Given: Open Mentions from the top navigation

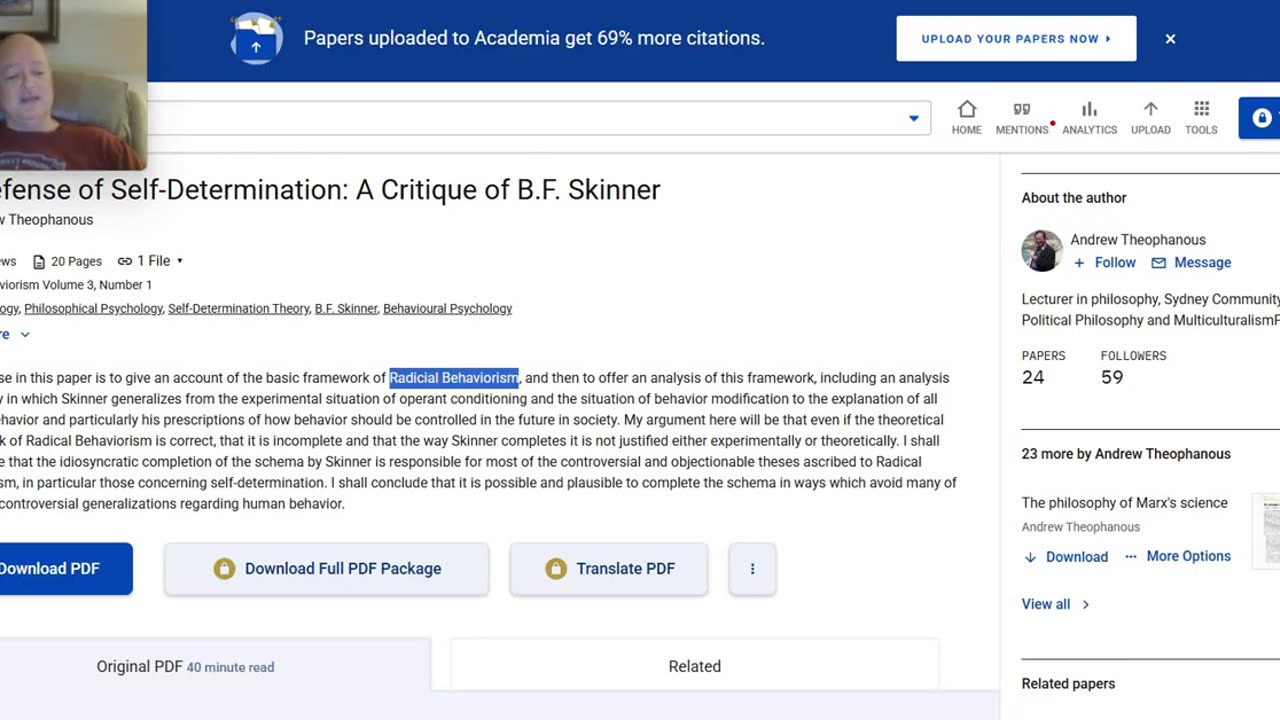Looking at the screenshot, I should (1022, 117).
